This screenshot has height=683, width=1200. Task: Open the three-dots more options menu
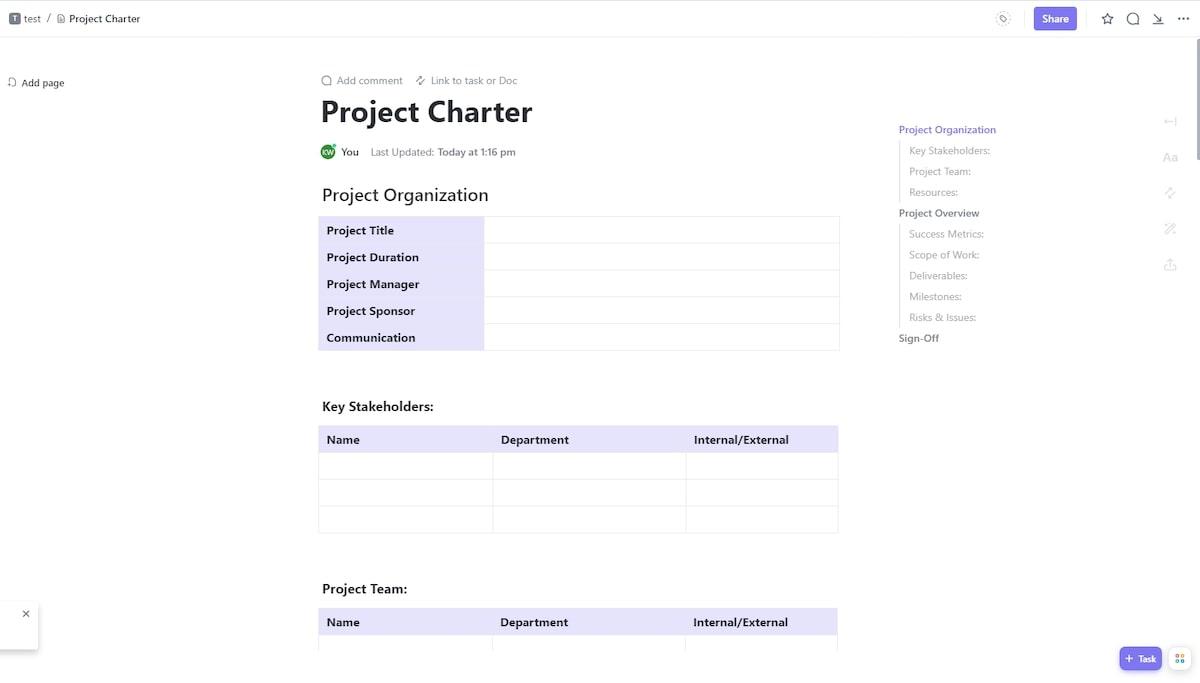1184,19
